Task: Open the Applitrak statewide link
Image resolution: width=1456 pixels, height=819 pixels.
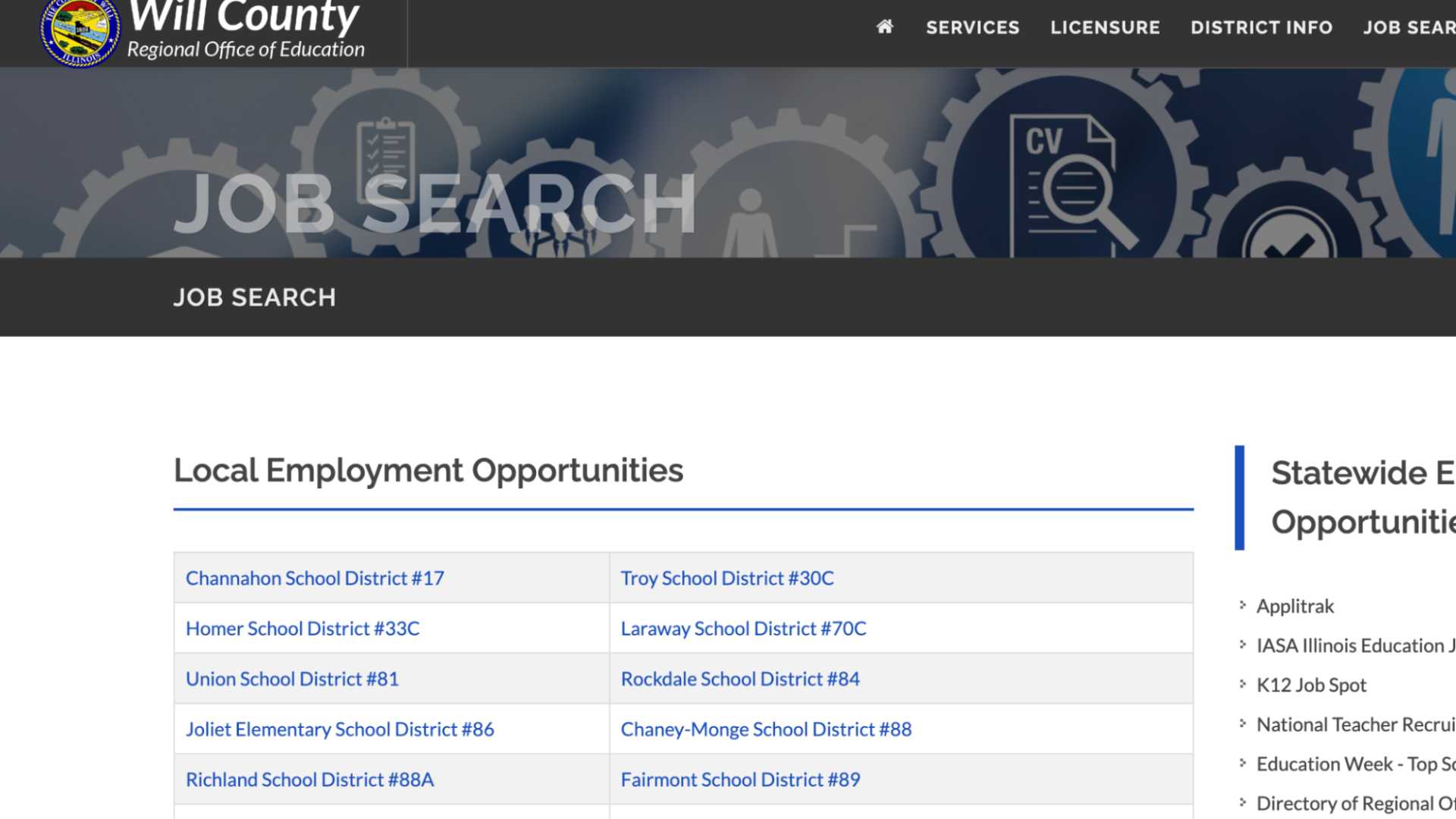Action: 1294,606
